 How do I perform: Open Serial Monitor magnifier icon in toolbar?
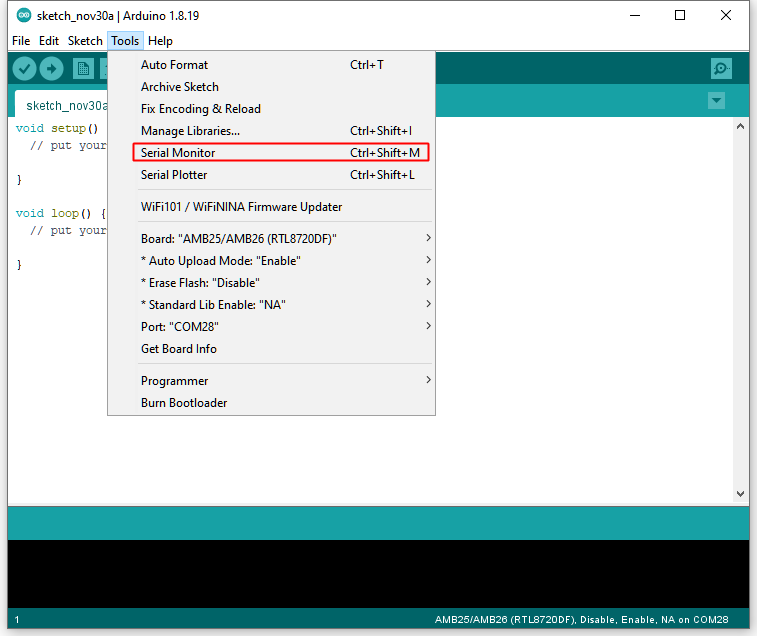click(721, 69)
